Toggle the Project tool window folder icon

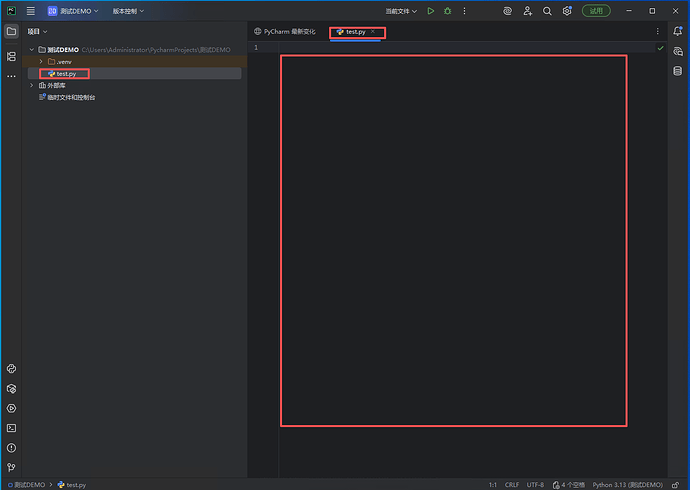coord(11,31)
